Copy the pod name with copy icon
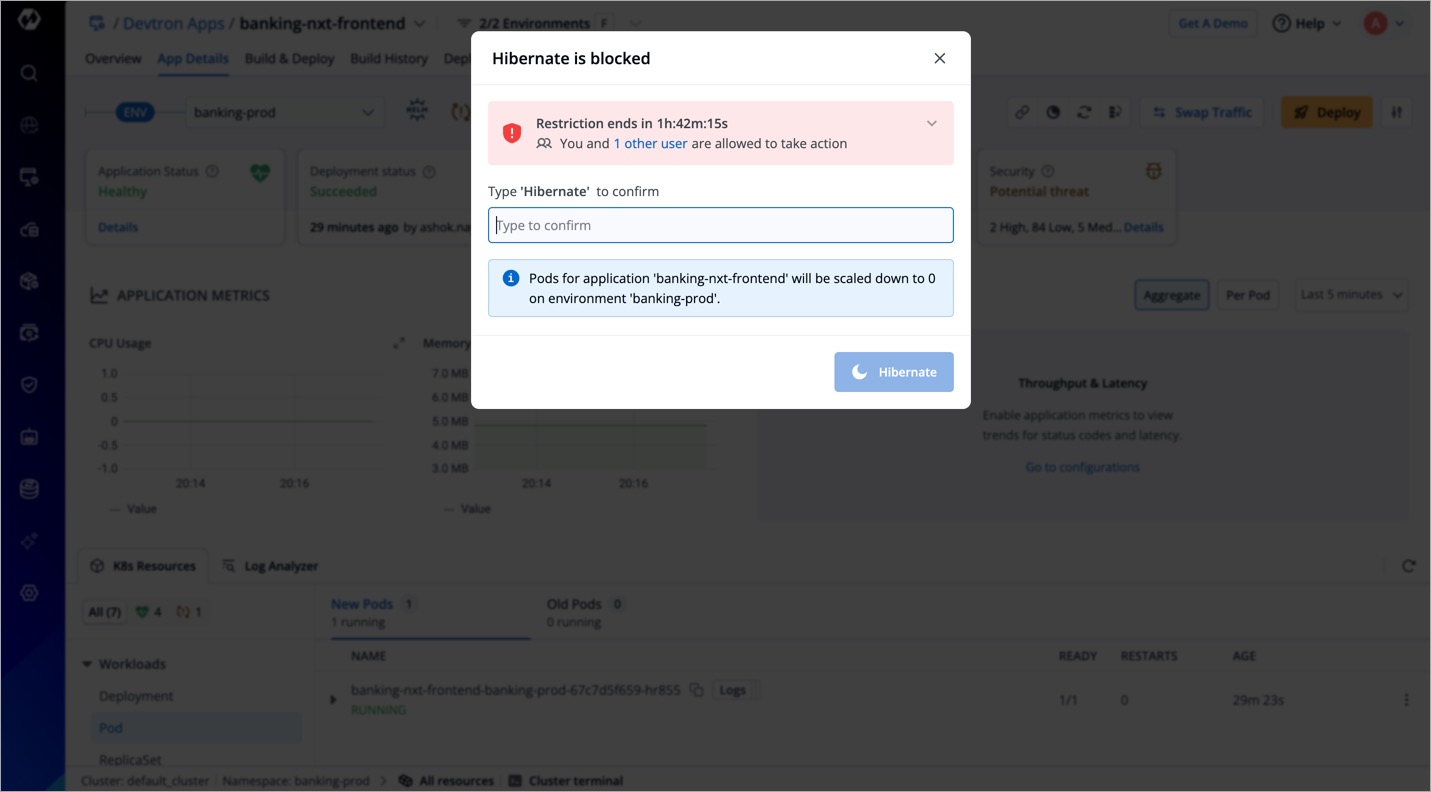Screen dimensions: 1431x792 pyautogui.click(x=697, y=690)
